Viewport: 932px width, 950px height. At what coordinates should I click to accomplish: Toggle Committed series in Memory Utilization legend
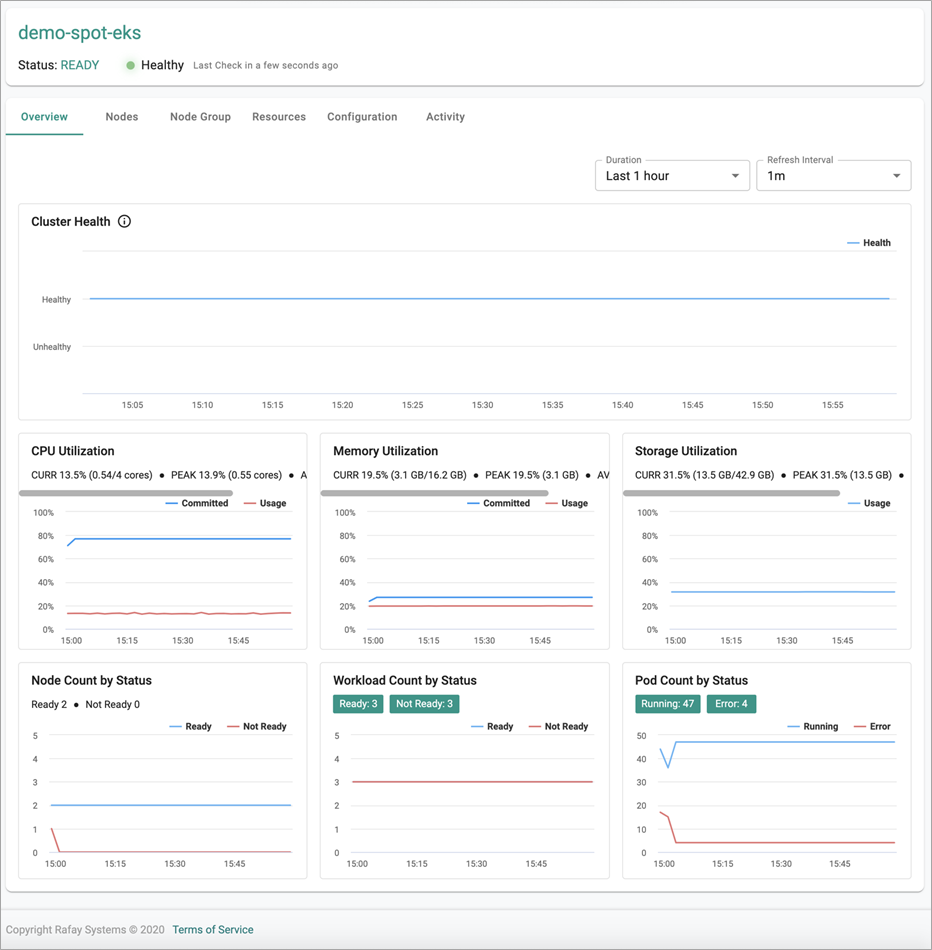tap(499, 503)
